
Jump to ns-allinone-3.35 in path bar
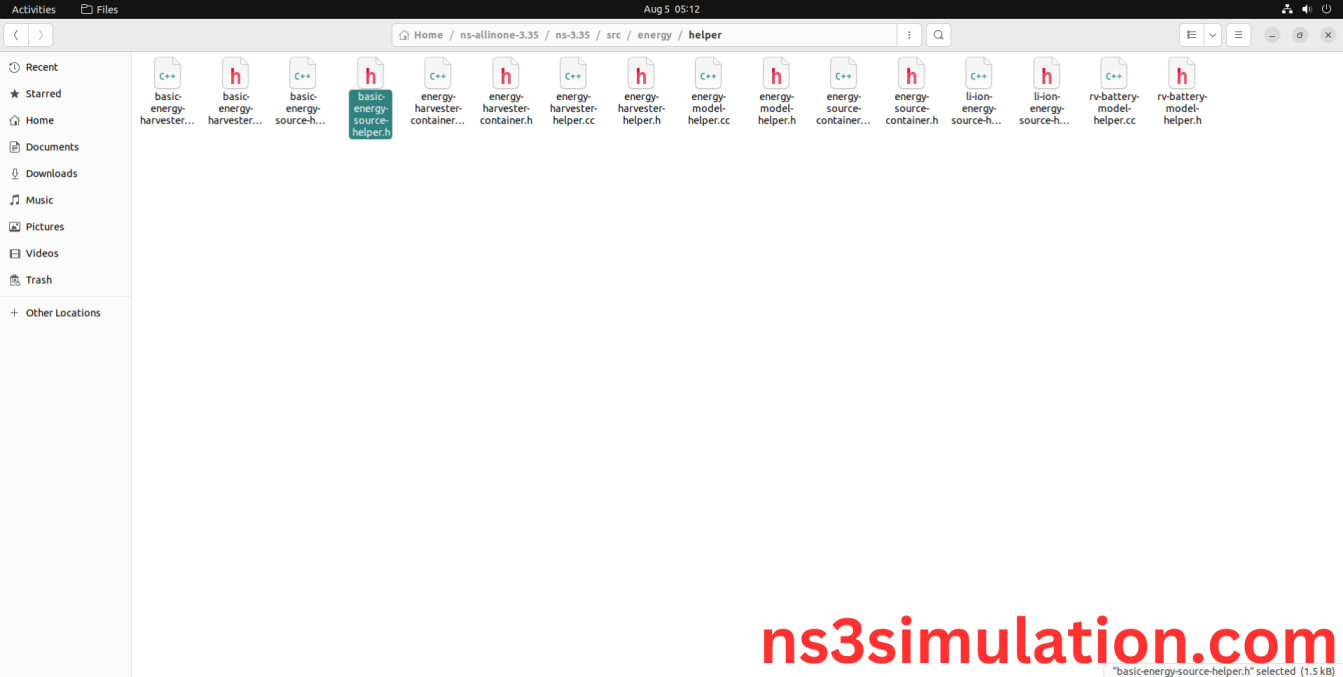[499, 35]
